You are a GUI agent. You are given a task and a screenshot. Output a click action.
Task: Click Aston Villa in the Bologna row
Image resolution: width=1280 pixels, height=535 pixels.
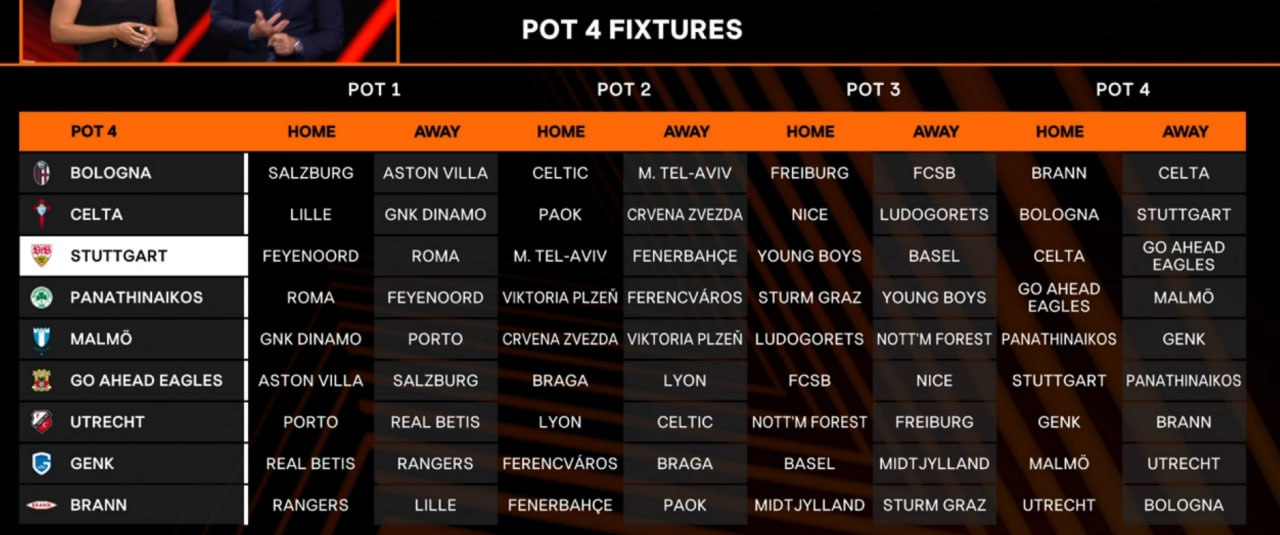tap(435, 173)
